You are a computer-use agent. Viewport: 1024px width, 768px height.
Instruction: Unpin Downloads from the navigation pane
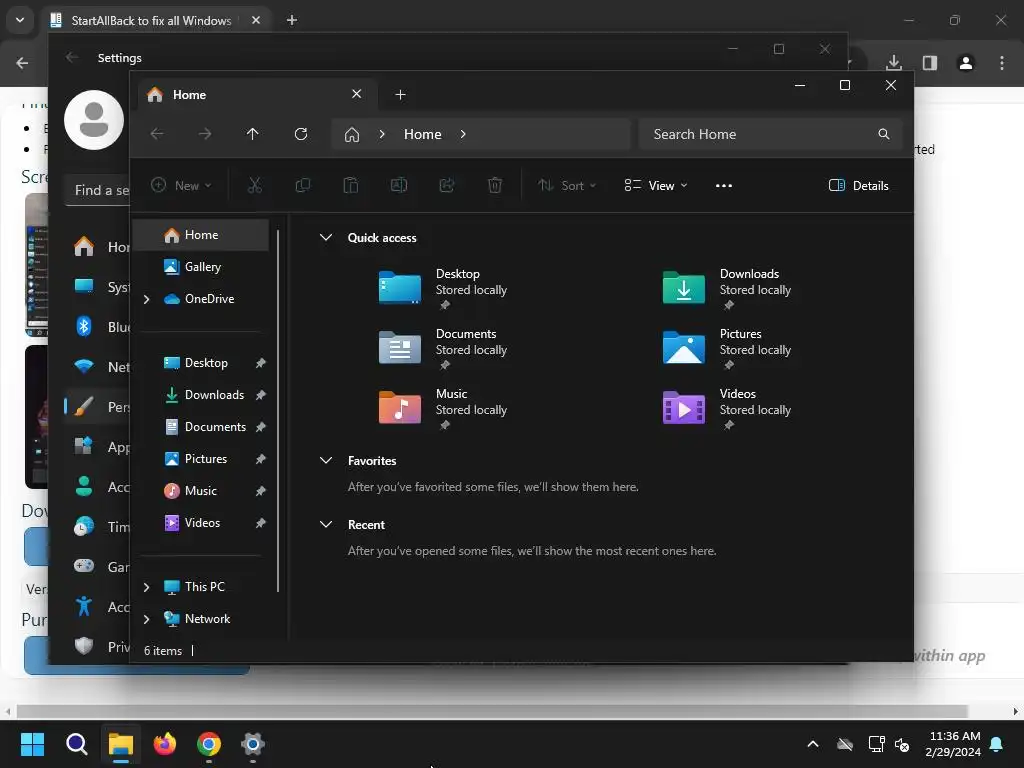click(x=261, y=395)
